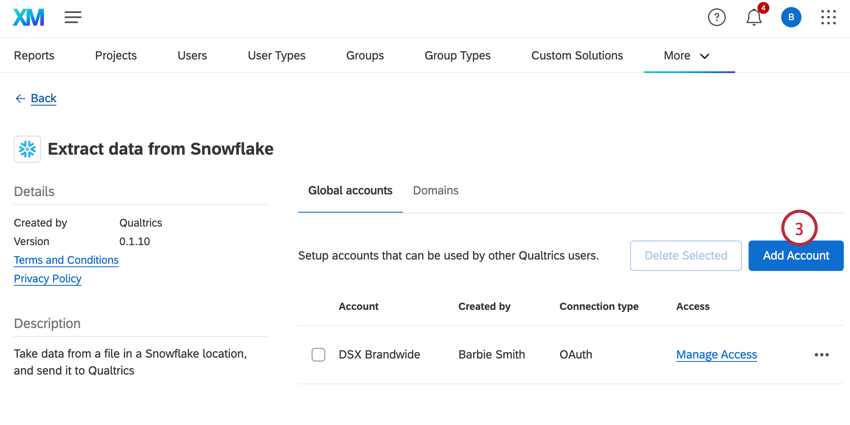Viewport: 850px width, 425px height.
Task: Open the Projects menu item
Action: click(116, 56)
